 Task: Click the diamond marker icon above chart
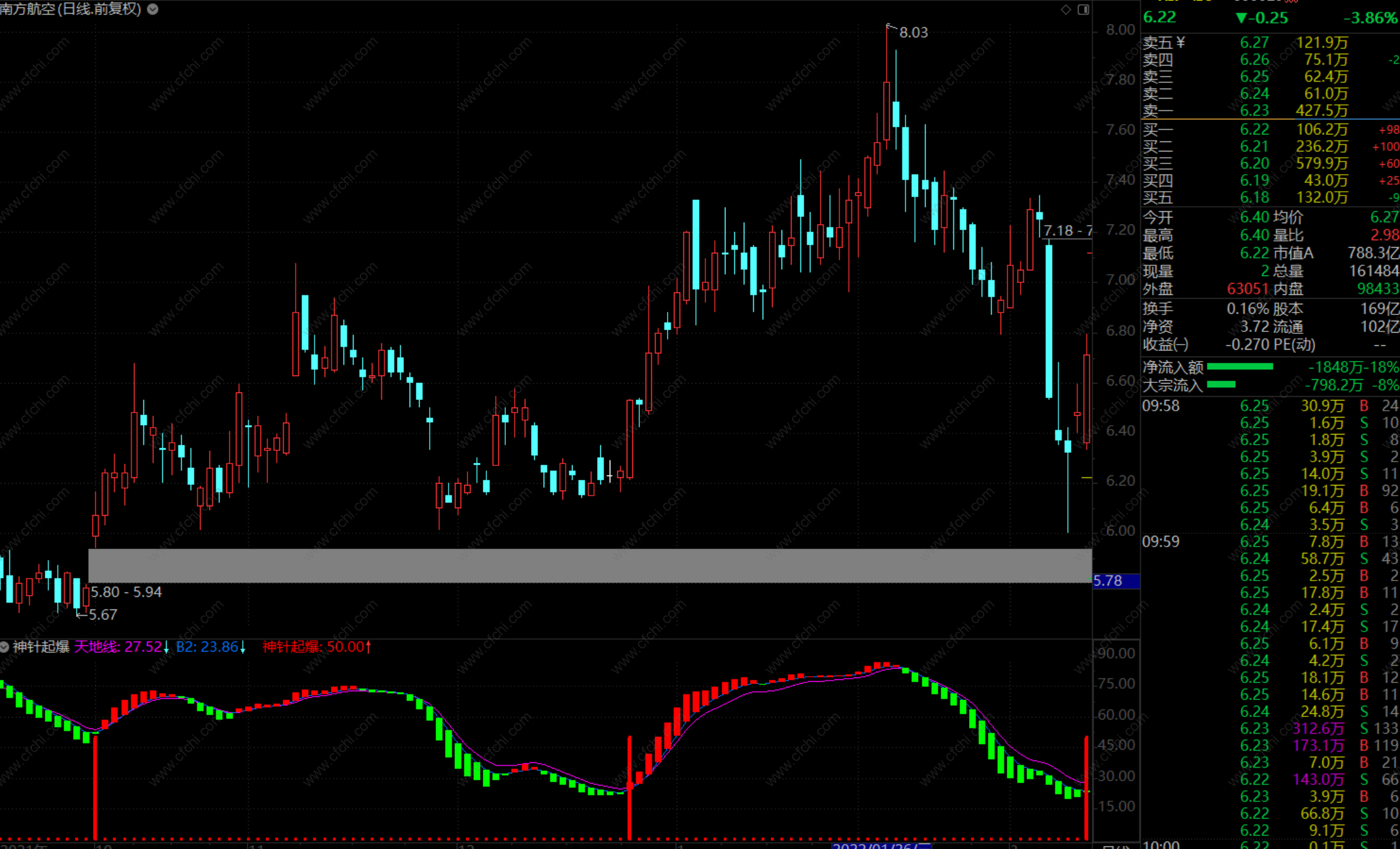[1065, 9]
